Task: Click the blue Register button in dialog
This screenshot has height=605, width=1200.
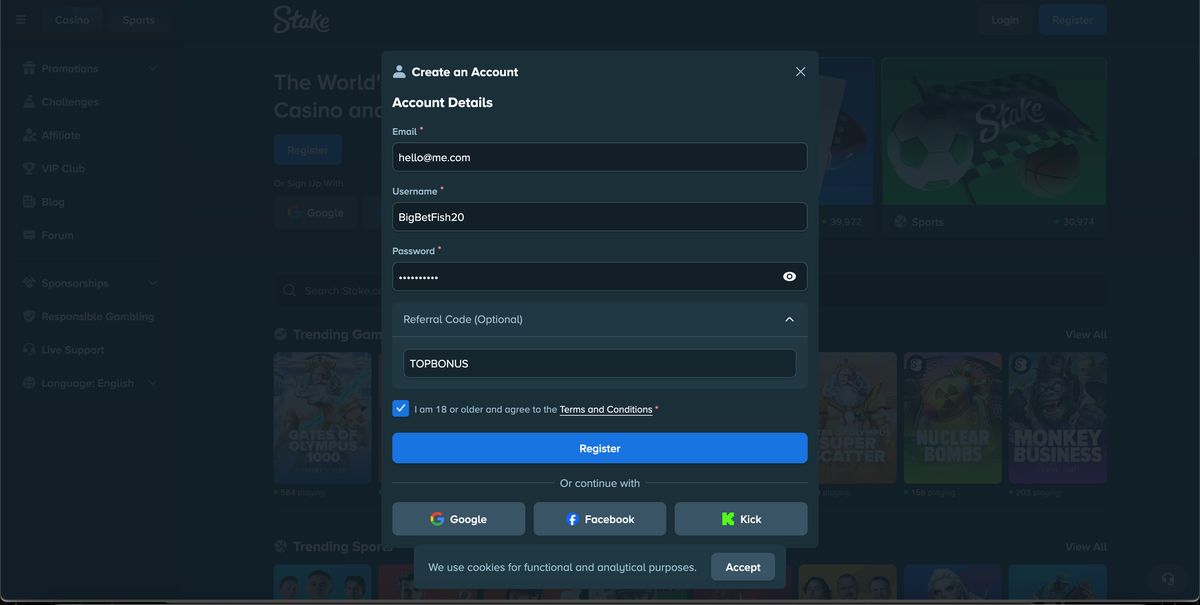Action: pyautogui.click(x=600, y=448)
